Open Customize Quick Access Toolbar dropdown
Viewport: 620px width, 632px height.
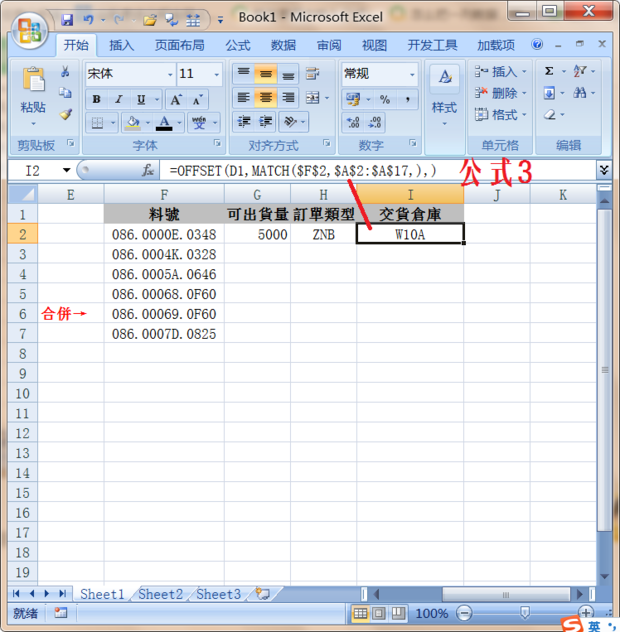pos(220,20)
